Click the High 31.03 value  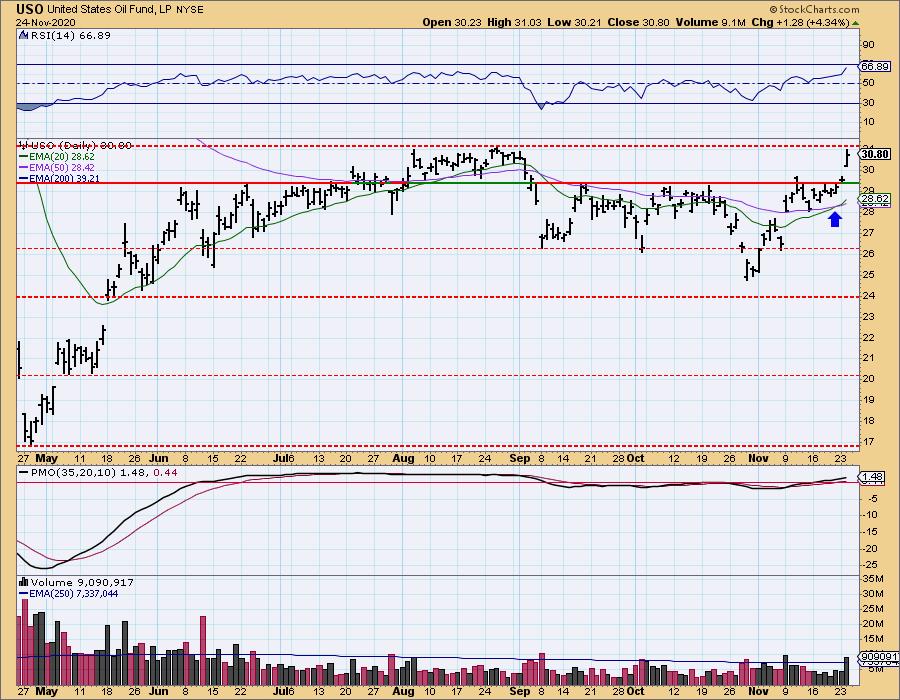point(514,22)
